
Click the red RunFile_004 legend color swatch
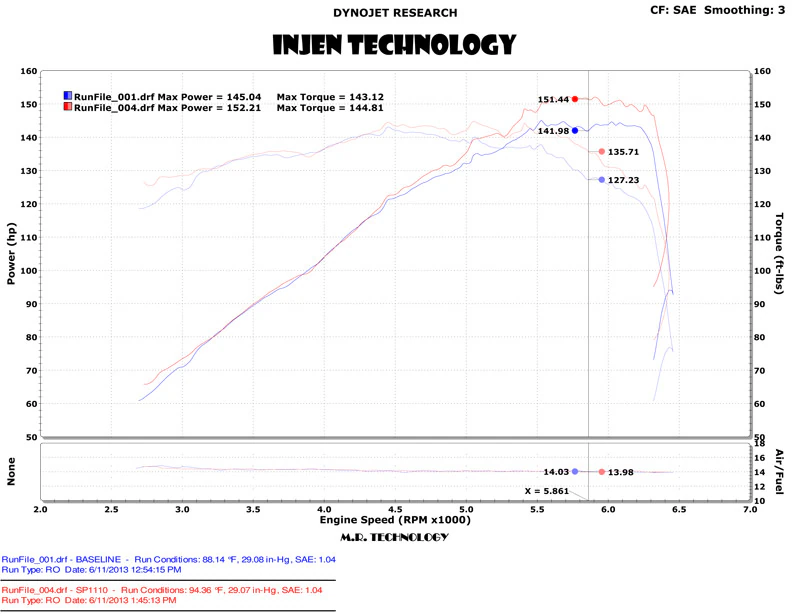(68, 107)
